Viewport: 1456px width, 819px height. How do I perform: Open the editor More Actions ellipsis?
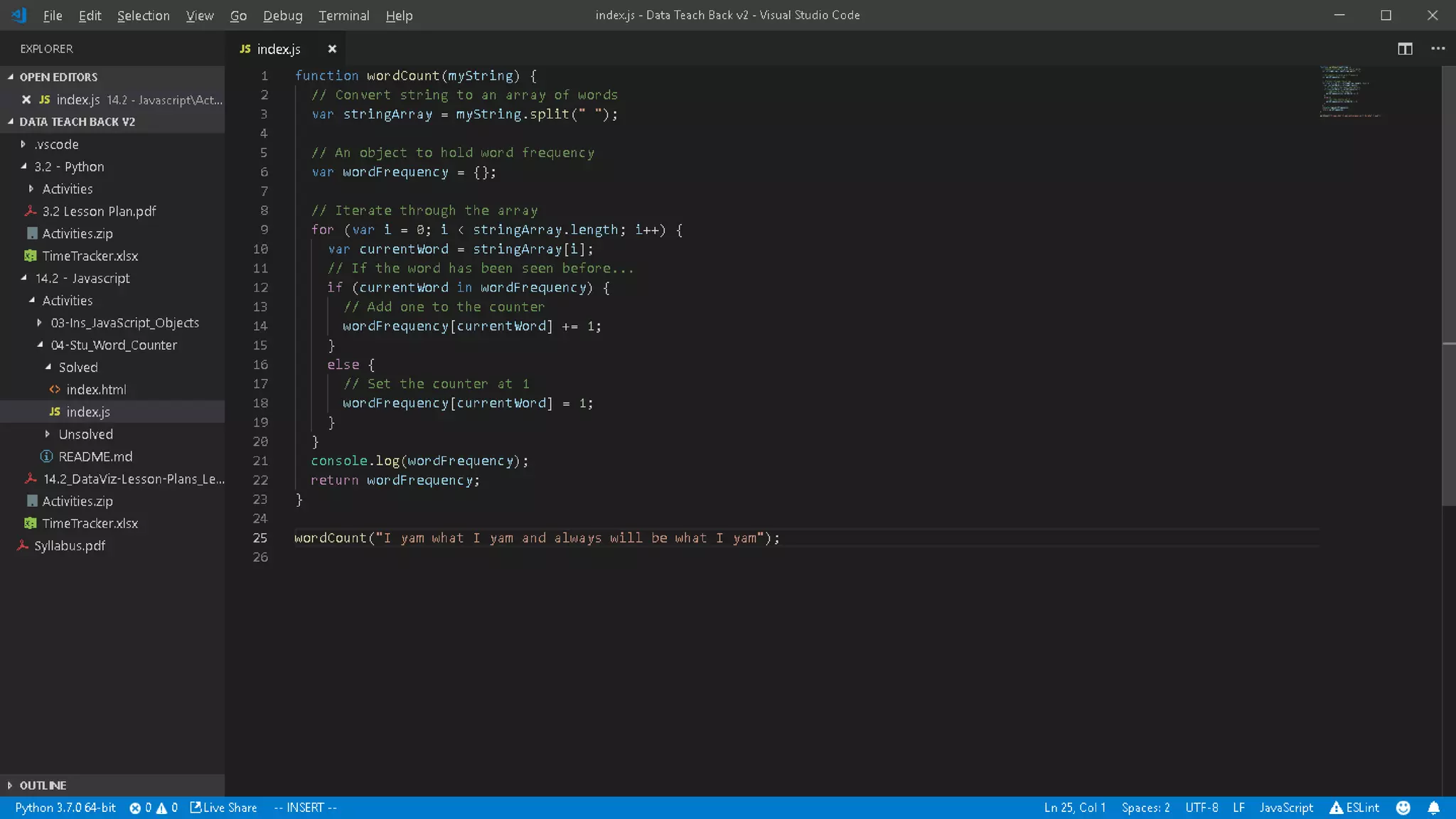[x=1438, y=48]
